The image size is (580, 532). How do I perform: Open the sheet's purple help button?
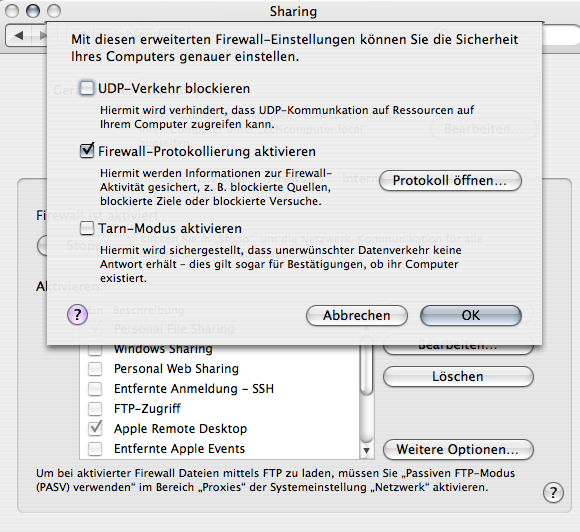pos(77,315)
